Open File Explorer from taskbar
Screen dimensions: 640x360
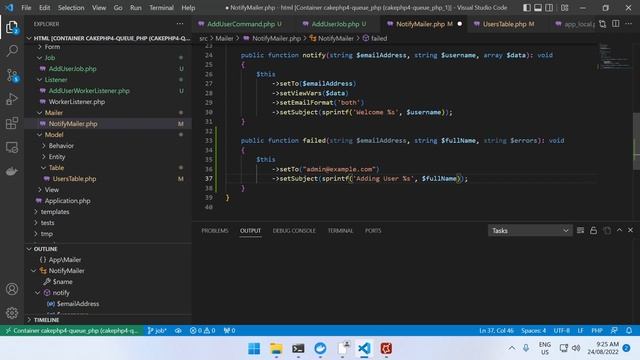click(276, 349)
